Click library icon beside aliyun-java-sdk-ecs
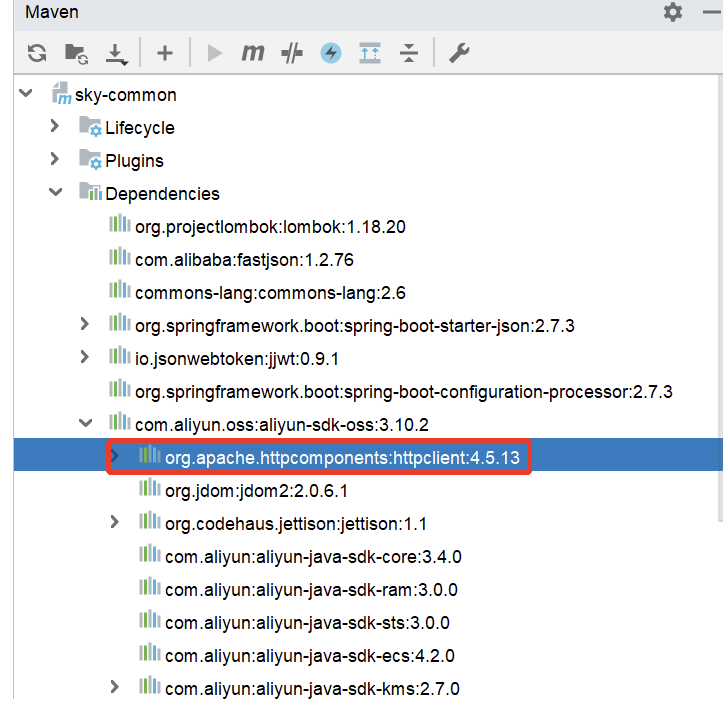Image resolution: width=723 pixels, height=725 pixels. (x=150, y=653)
